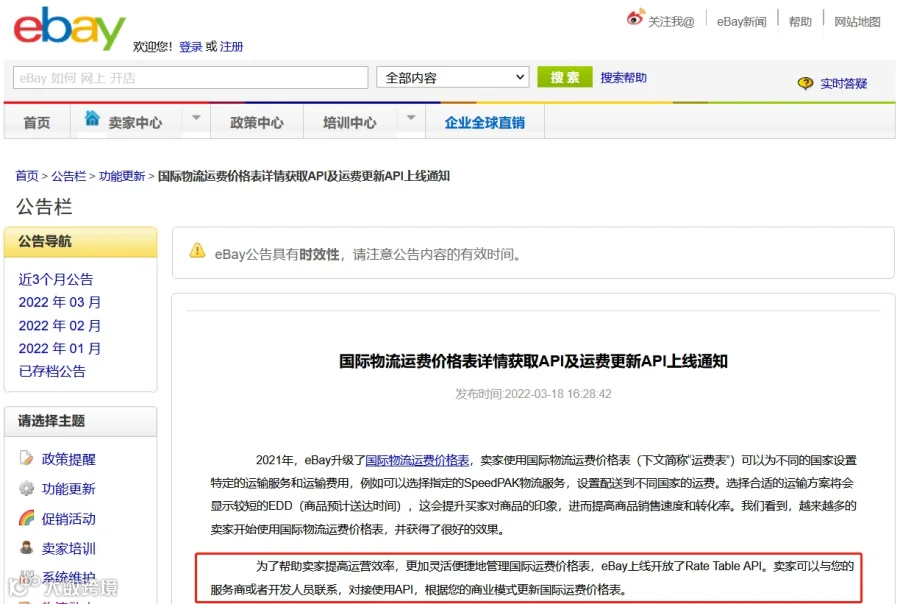Click the 促销活动 rainbow icon
The height and width of the screenshot is (604, 900).
click(x=26, y=518)
